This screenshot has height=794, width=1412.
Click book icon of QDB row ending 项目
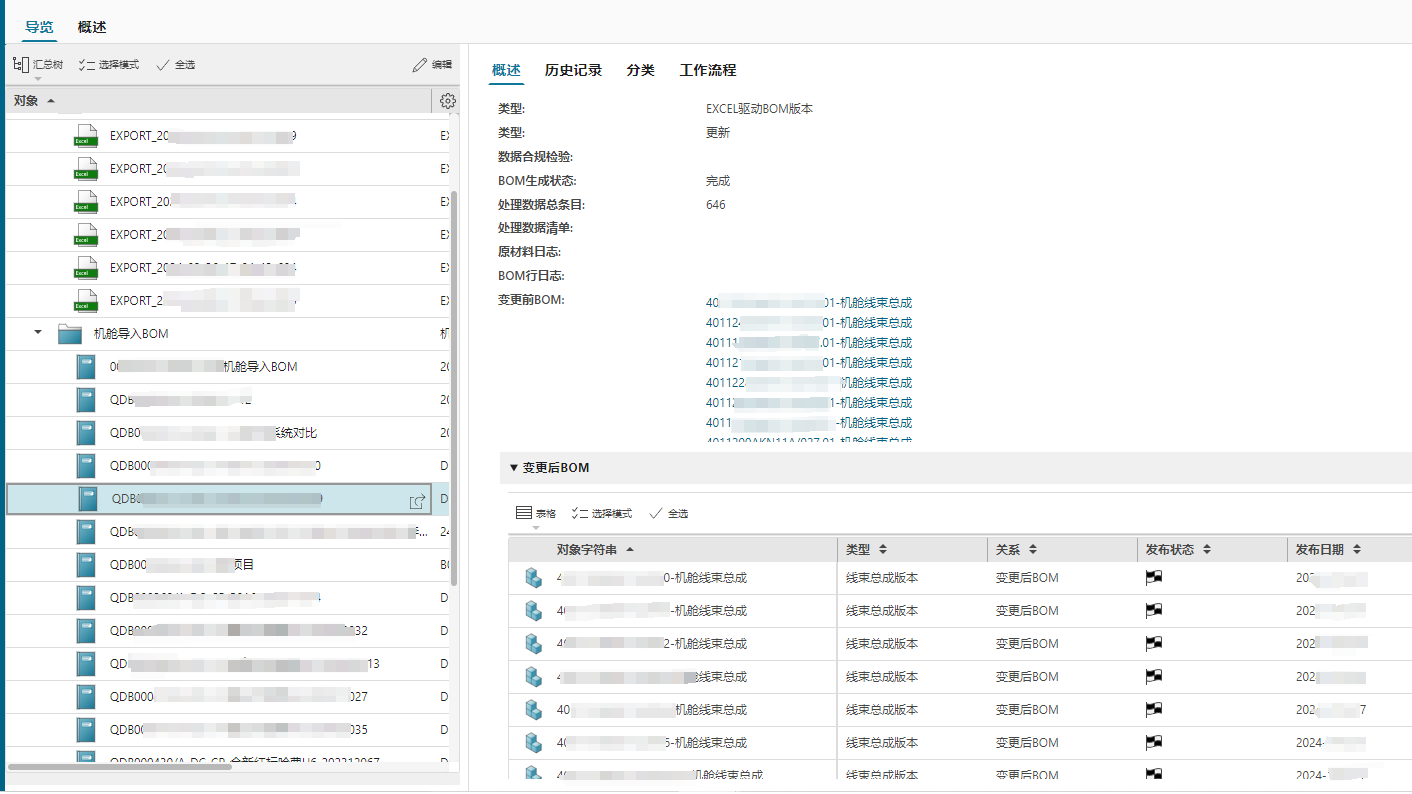[x=88, y=565]
